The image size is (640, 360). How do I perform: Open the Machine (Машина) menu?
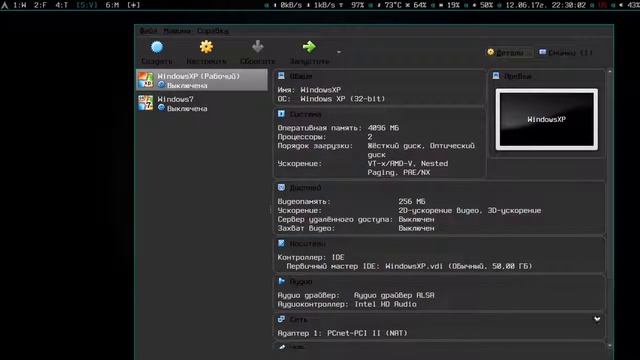(x=177, y=31)
